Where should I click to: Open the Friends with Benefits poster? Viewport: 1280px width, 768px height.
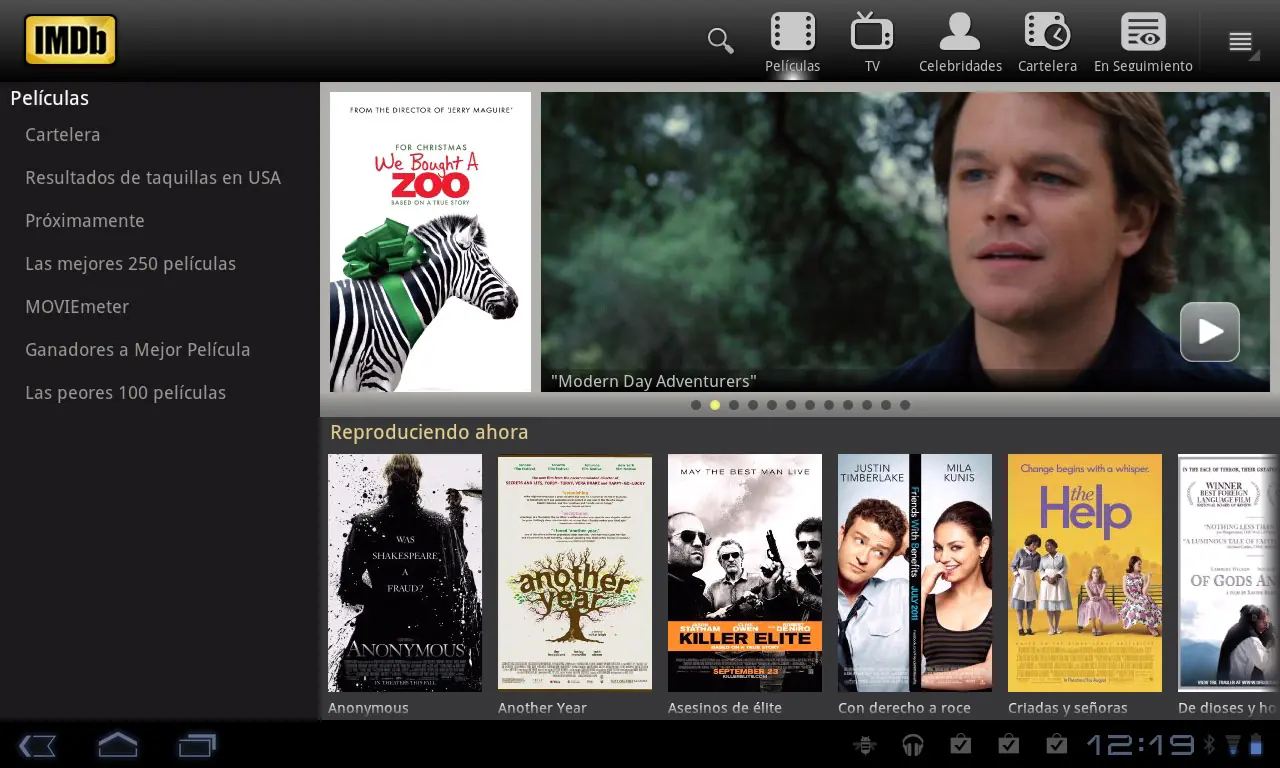tap(915, 573)
